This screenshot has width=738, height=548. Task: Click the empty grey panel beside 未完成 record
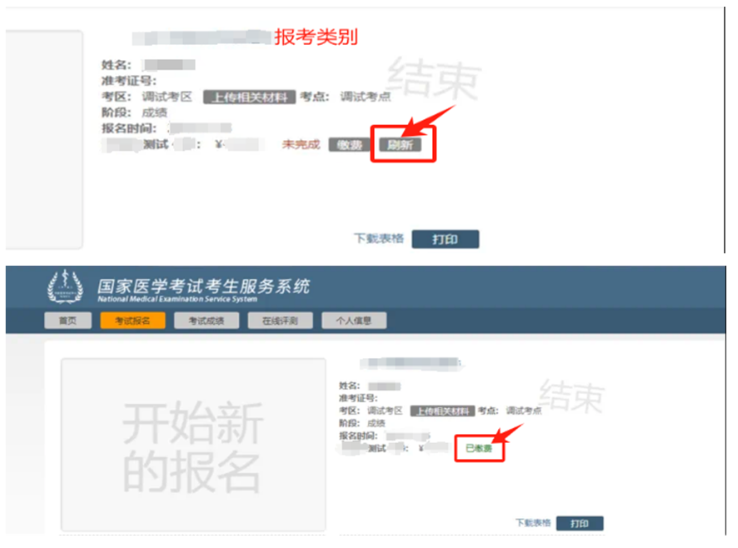coord(44,139)
